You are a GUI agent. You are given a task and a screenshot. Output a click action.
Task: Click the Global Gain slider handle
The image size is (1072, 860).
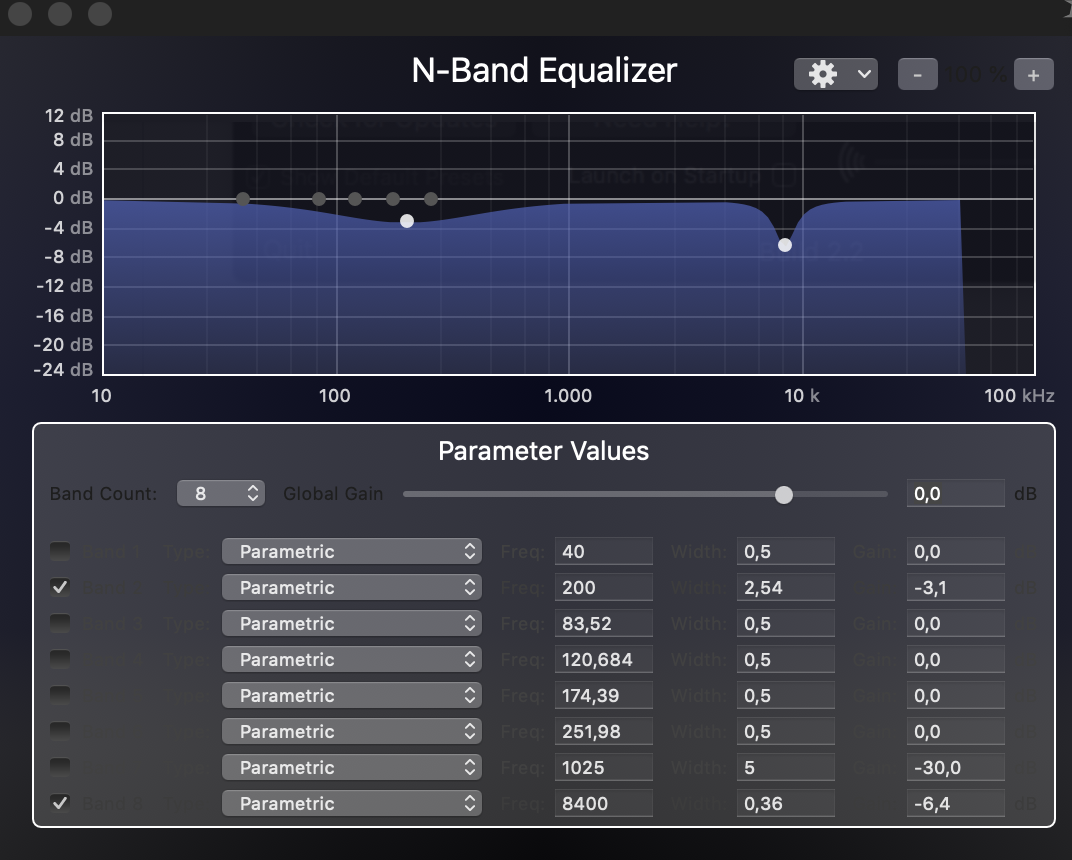784,493
